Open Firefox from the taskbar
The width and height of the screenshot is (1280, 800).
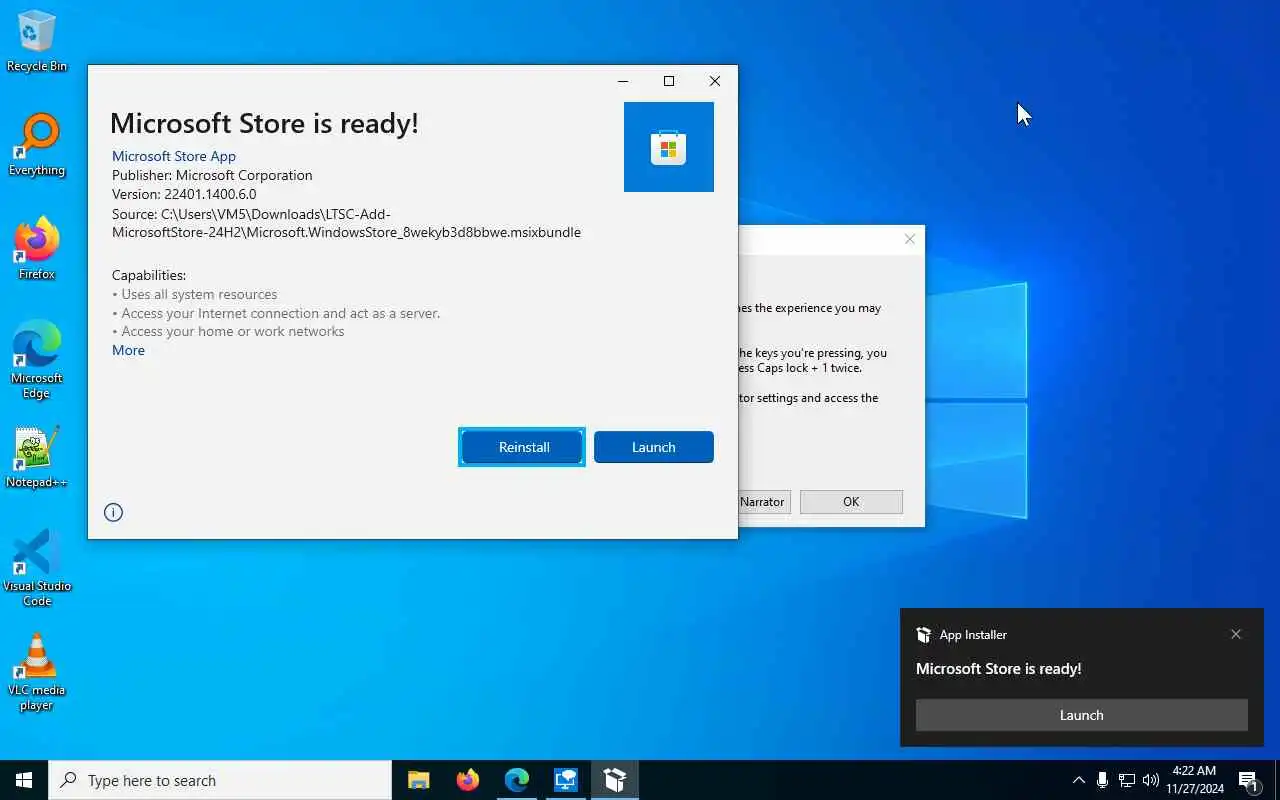pos(468,780)
